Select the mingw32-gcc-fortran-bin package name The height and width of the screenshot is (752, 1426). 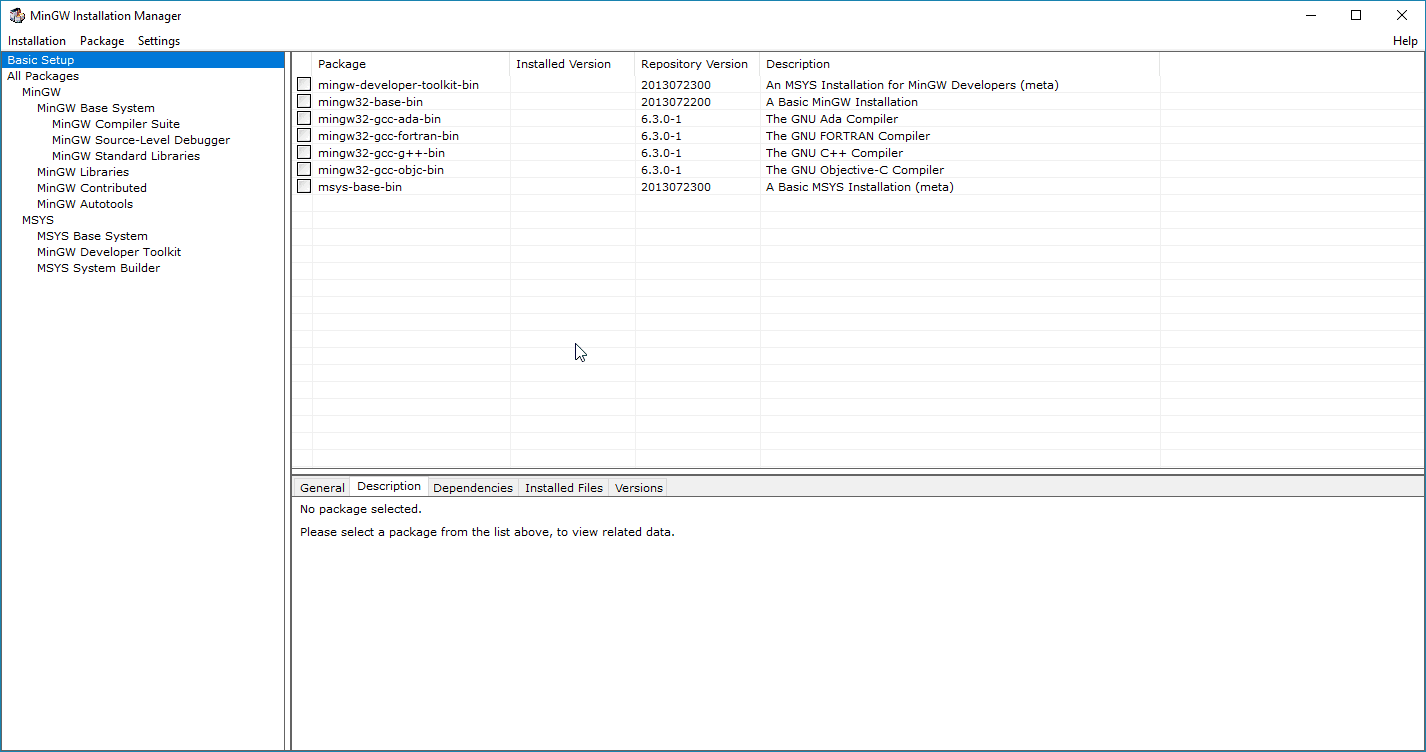[x=388, y=136]
